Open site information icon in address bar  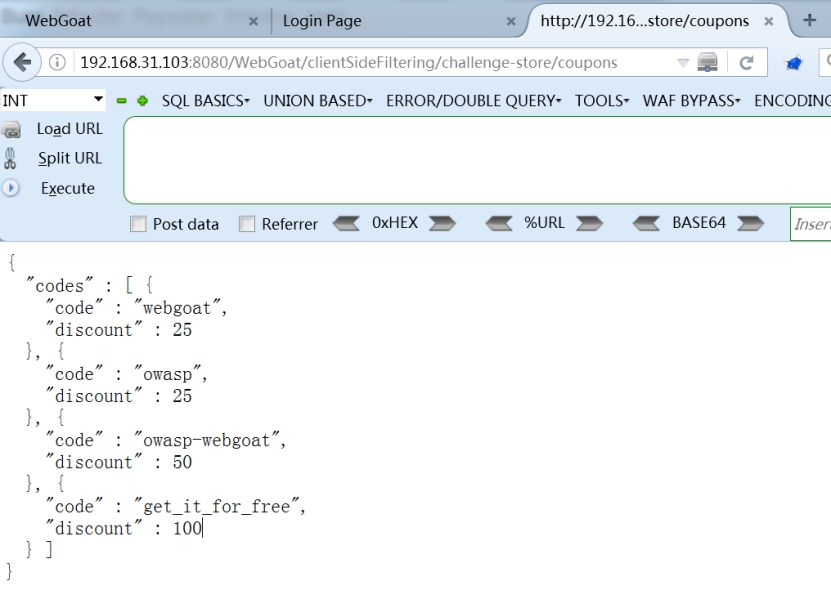(57, 63)
